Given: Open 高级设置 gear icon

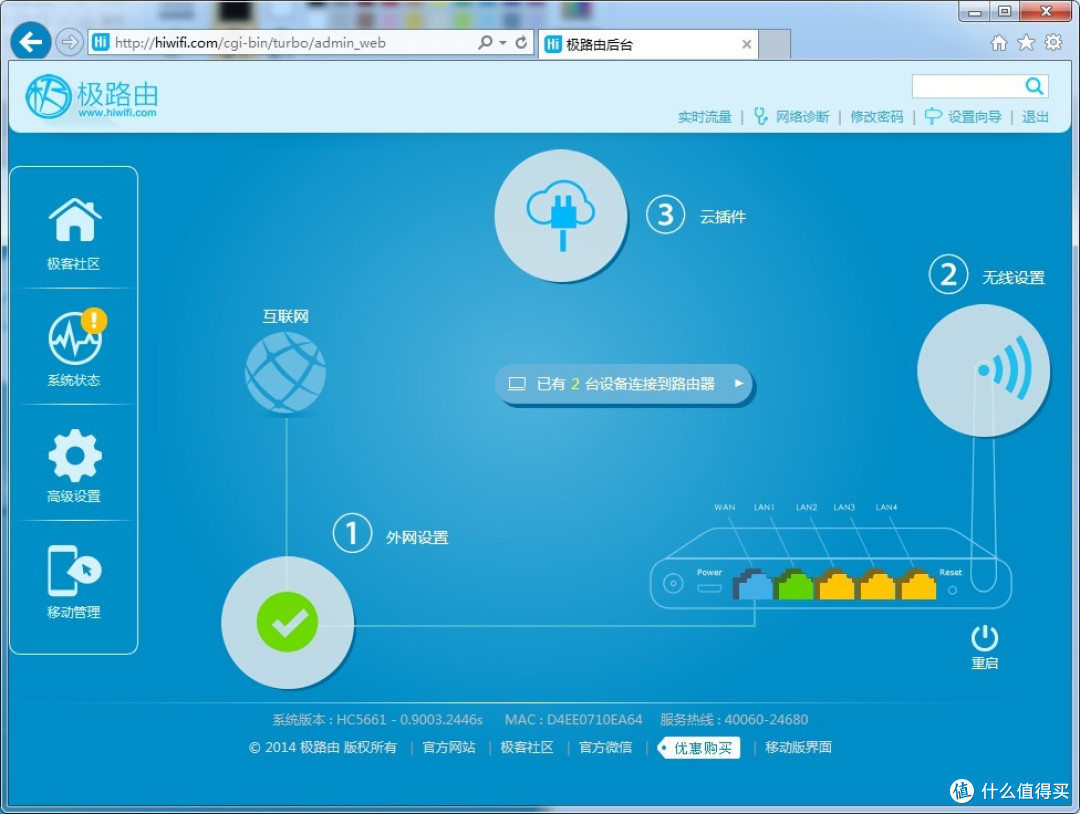Looking at the screenshot, I should 75,455.
